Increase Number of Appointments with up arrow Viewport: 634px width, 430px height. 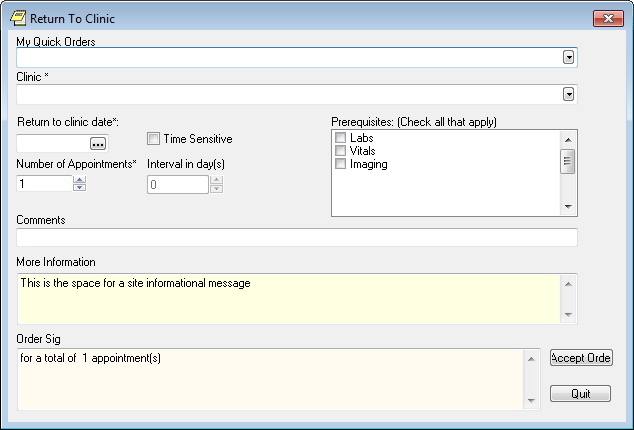click(80, 180)
